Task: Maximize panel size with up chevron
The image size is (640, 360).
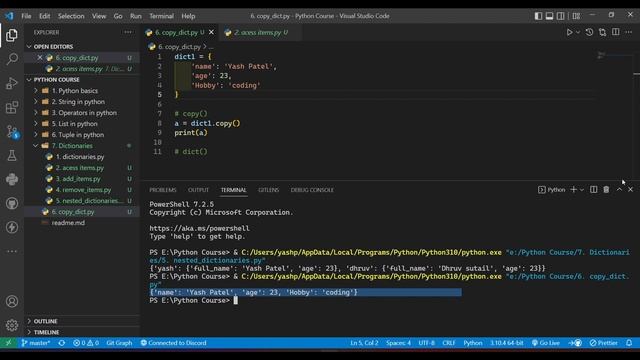Action: point(619,189)
